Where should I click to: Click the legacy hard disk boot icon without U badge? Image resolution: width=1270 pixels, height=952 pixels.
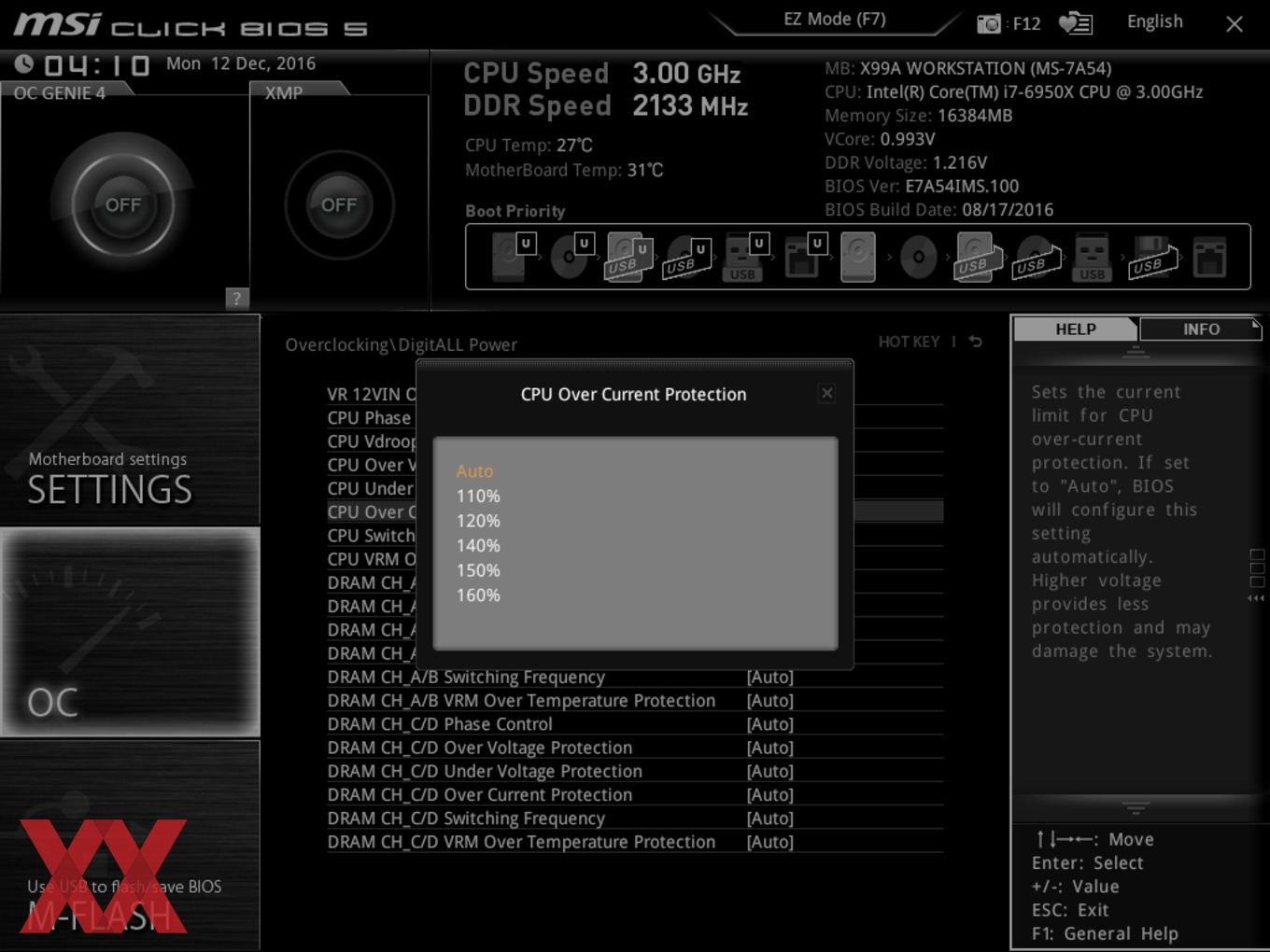click(857, 257)
